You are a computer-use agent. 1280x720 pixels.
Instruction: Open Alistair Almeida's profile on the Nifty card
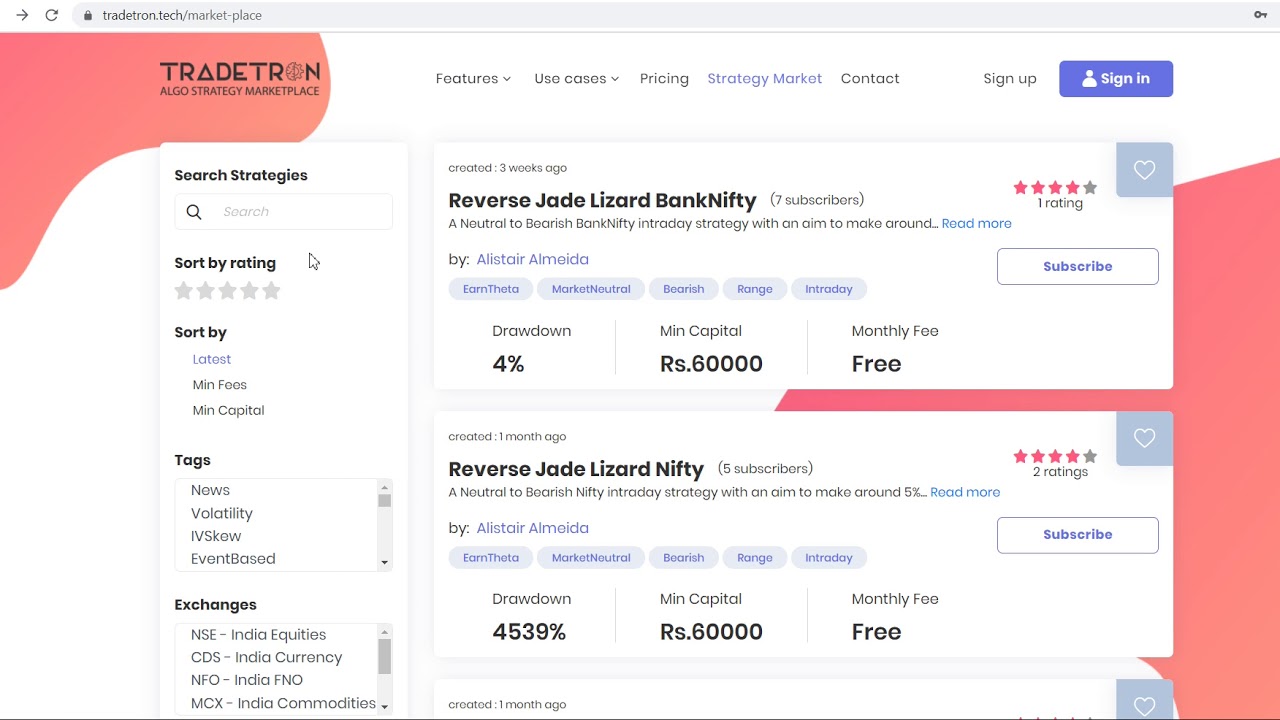pos(532,528)
